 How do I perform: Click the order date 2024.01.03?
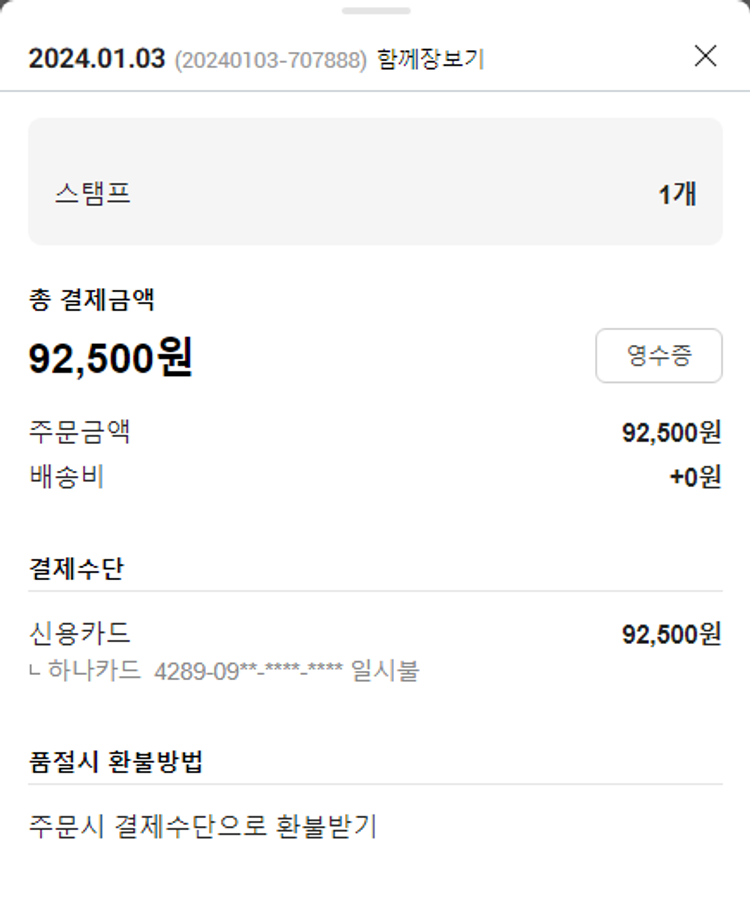click(96, 59)
